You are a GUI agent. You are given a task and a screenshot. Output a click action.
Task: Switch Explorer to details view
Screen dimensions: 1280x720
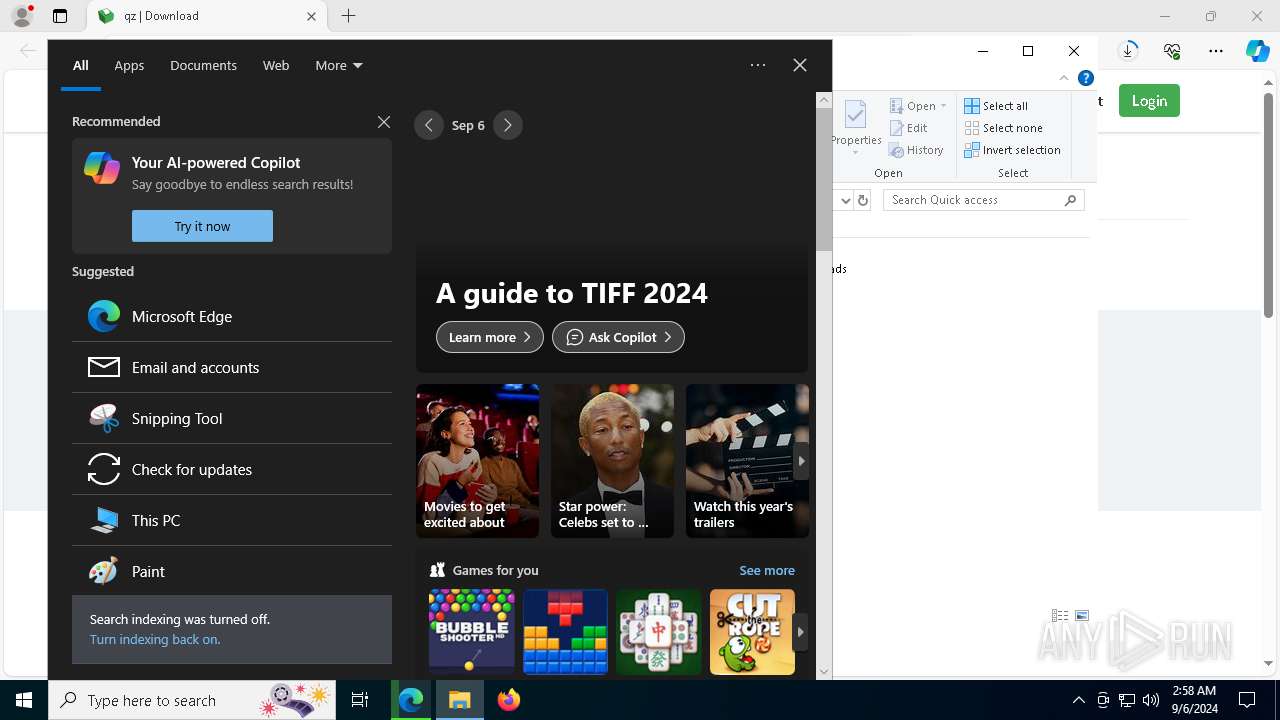[x=1060, y=616]
